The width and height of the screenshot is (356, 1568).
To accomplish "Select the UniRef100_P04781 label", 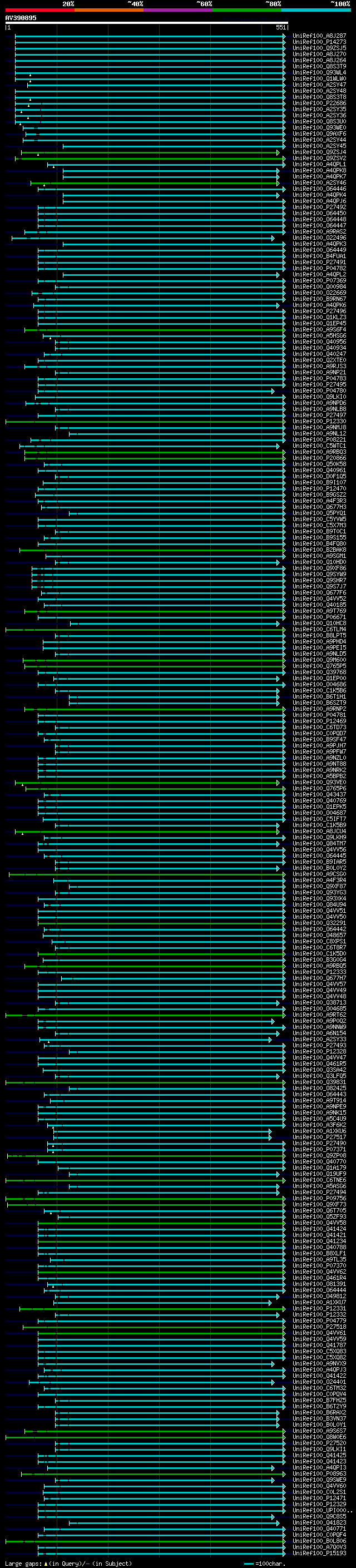I will (319, 715).
